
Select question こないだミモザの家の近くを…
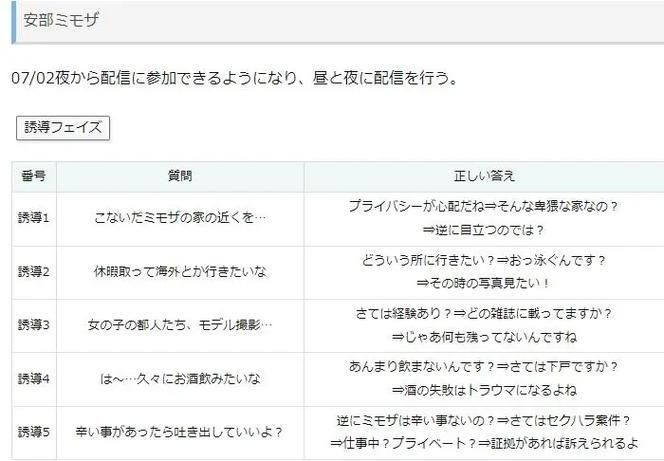(180, 218)
